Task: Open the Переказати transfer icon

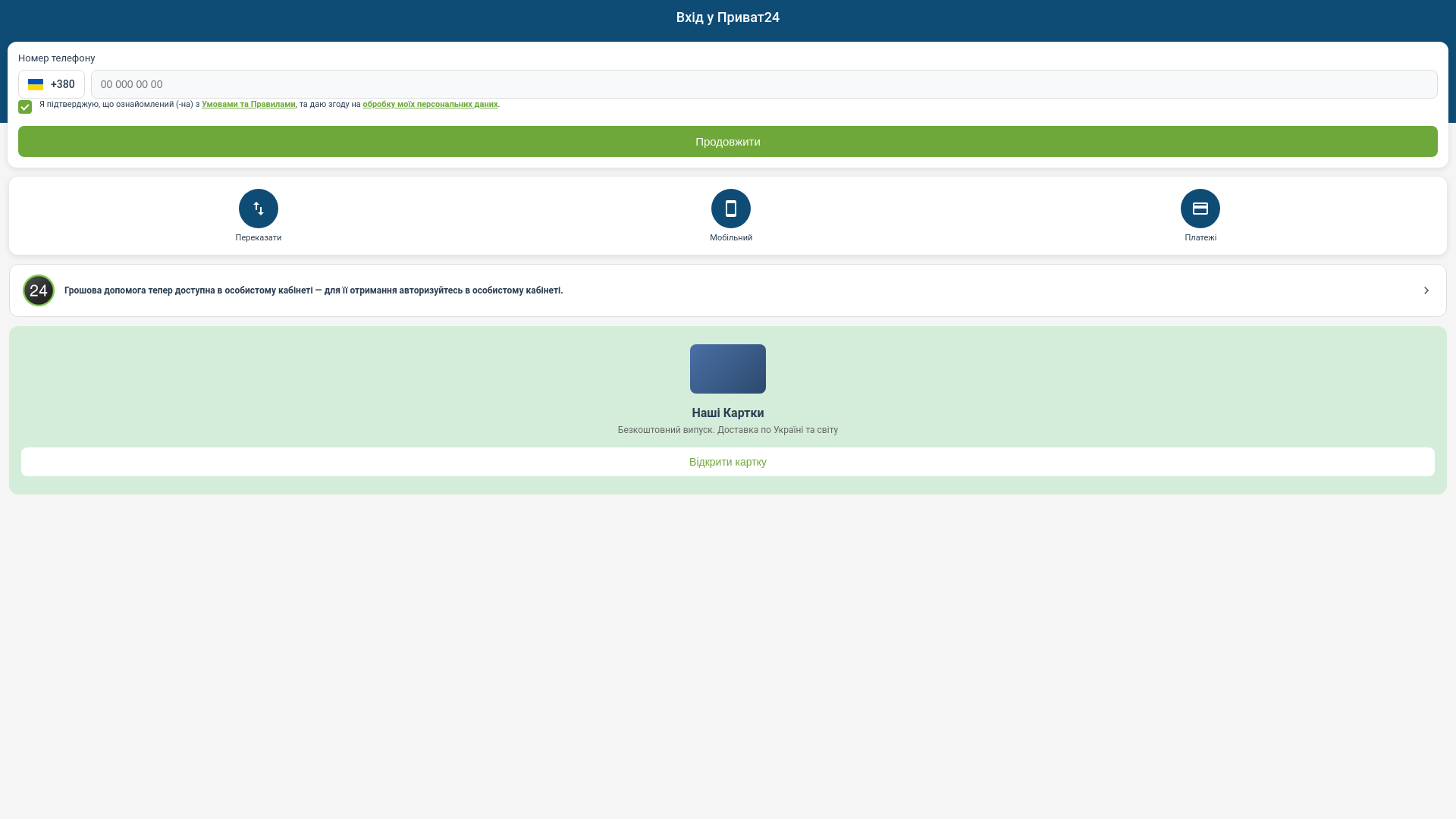Action: [258, 209]
